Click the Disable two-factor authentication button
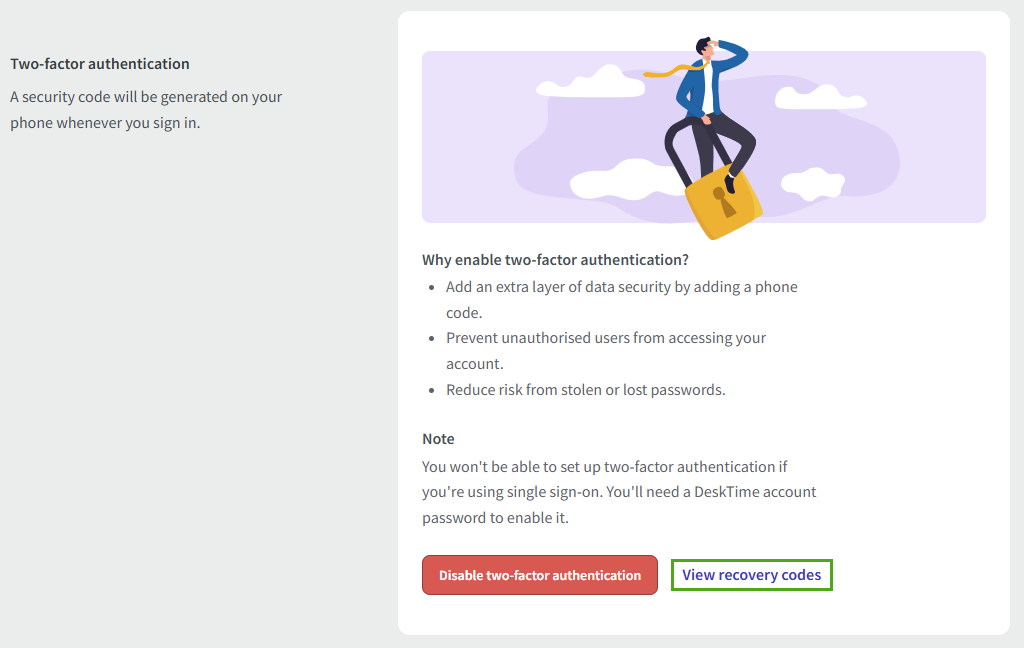 tap(539, 575)
